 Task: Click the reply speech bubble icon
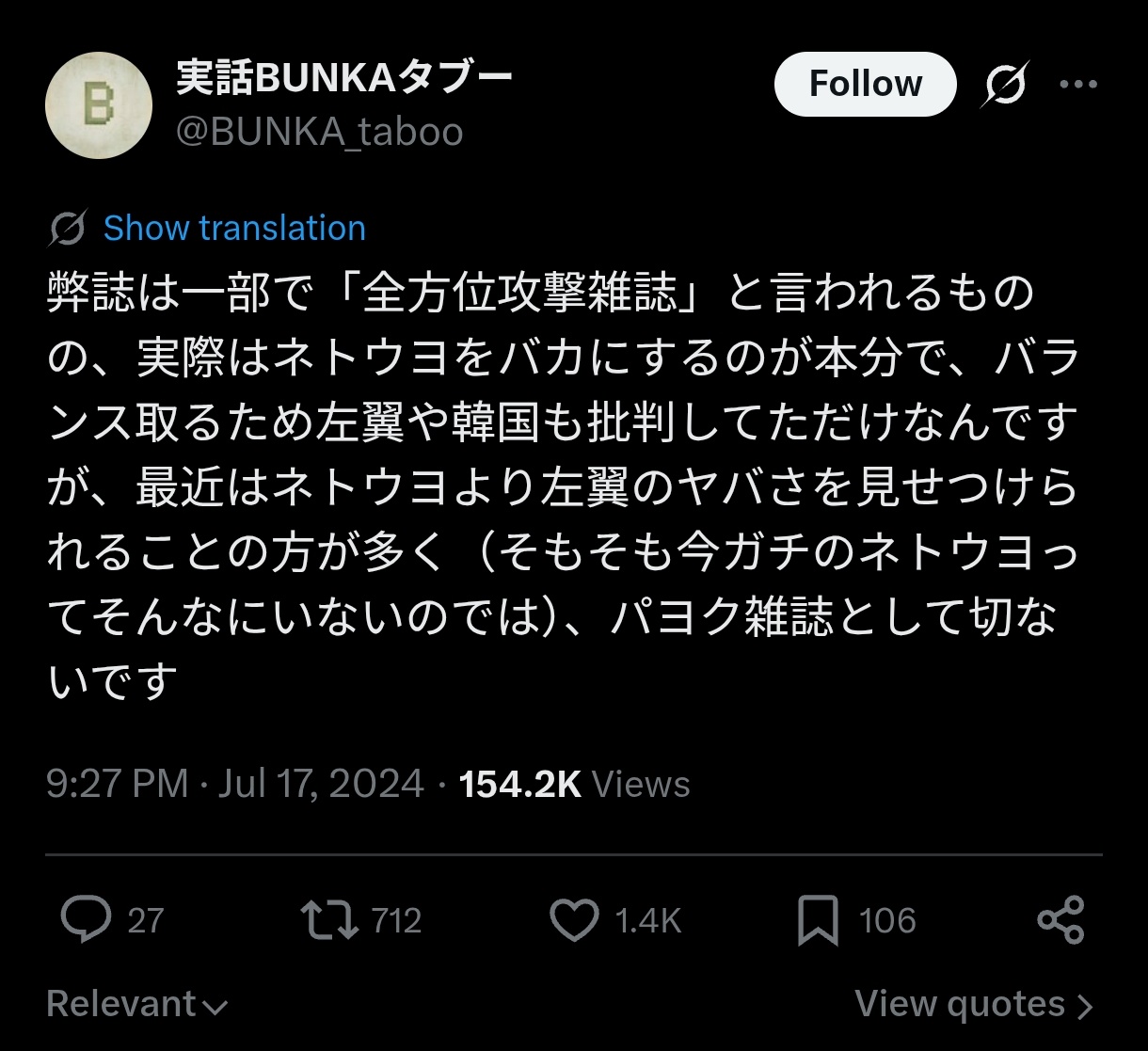tap(86, 919)
